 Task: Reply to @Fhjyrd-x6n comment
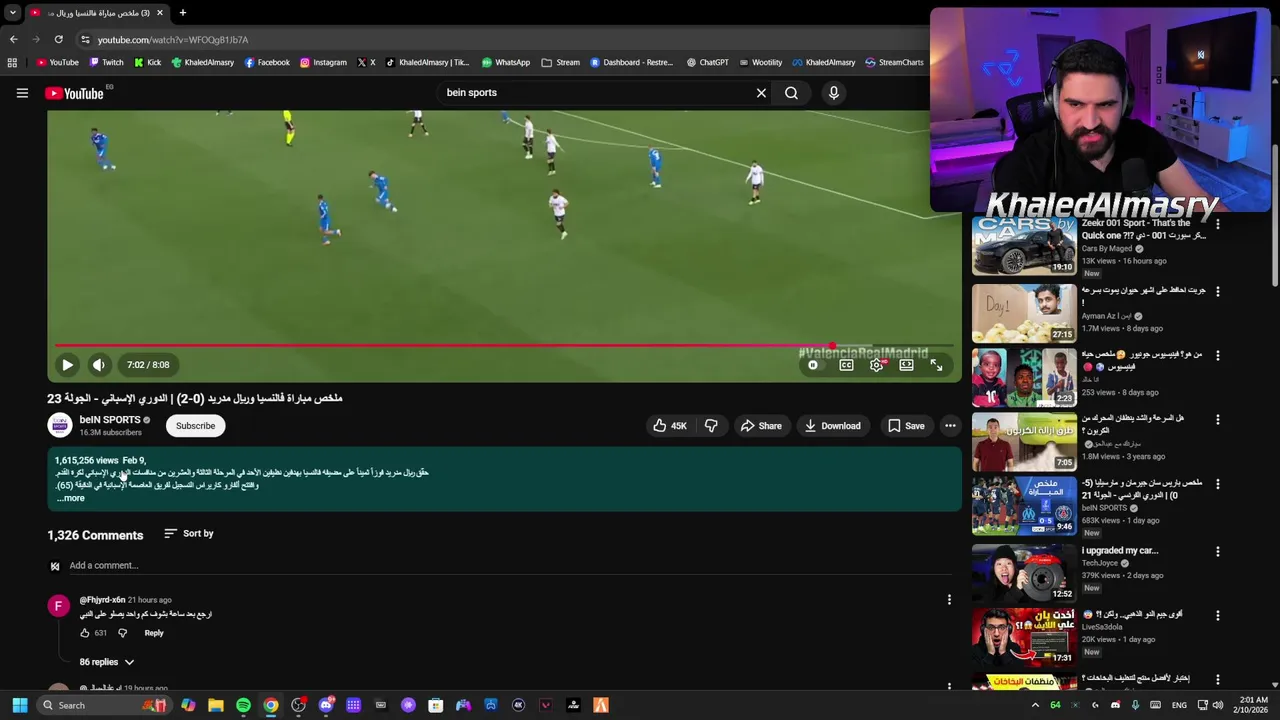coord(154,633)
